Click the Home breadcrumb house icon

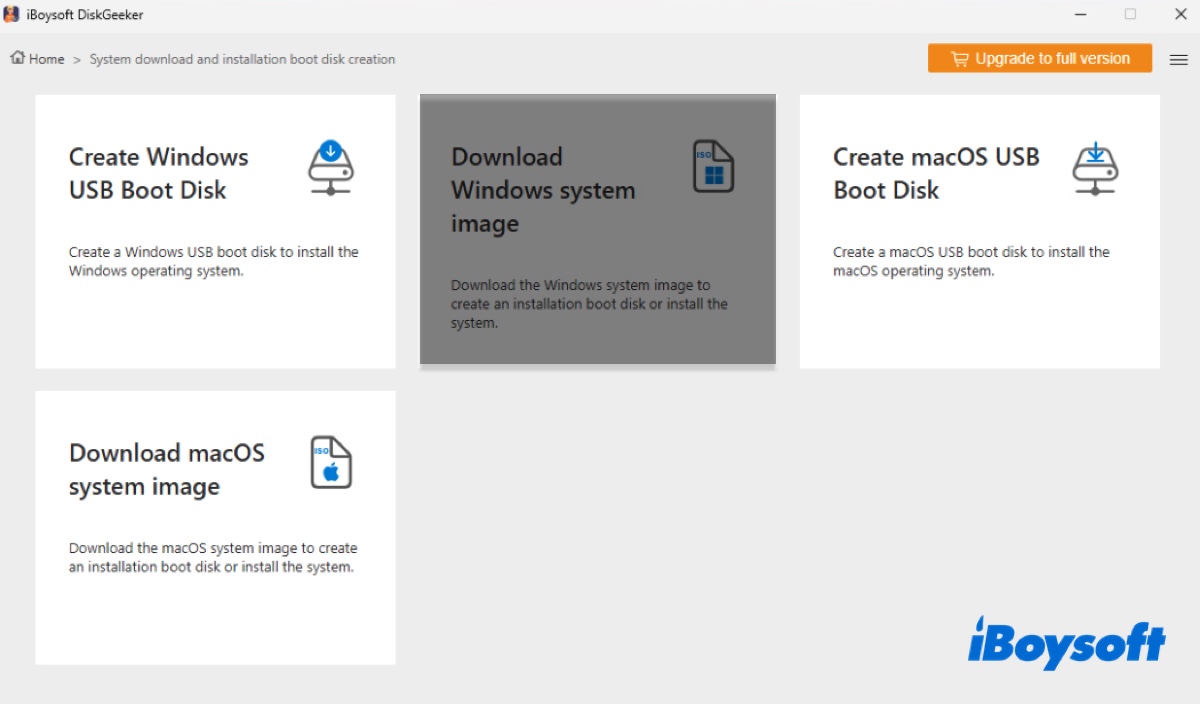click(16, 58)
